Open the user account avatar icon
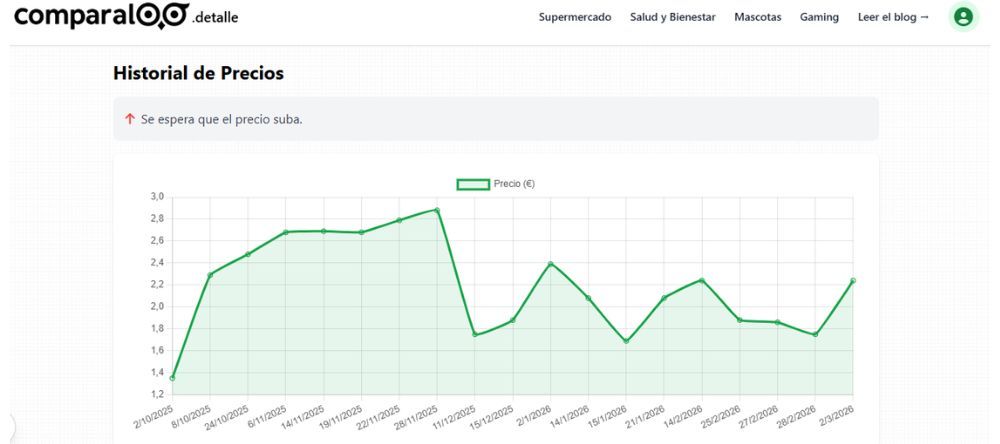This screenshot has height=444, width=1000. point(962,17)
